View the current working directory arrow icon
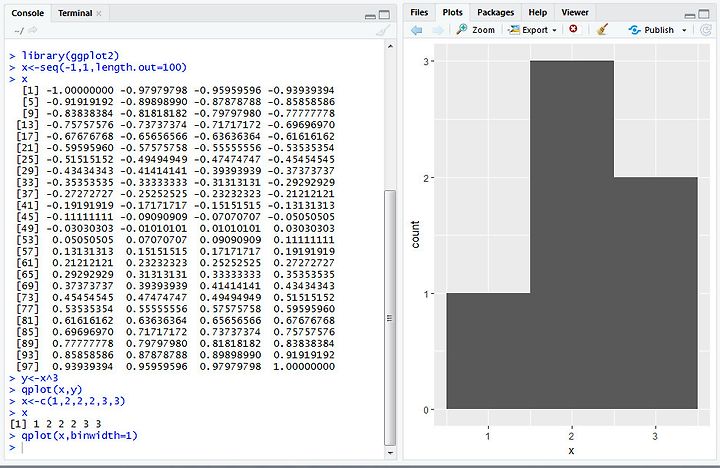720x468 pixels. 32,30
